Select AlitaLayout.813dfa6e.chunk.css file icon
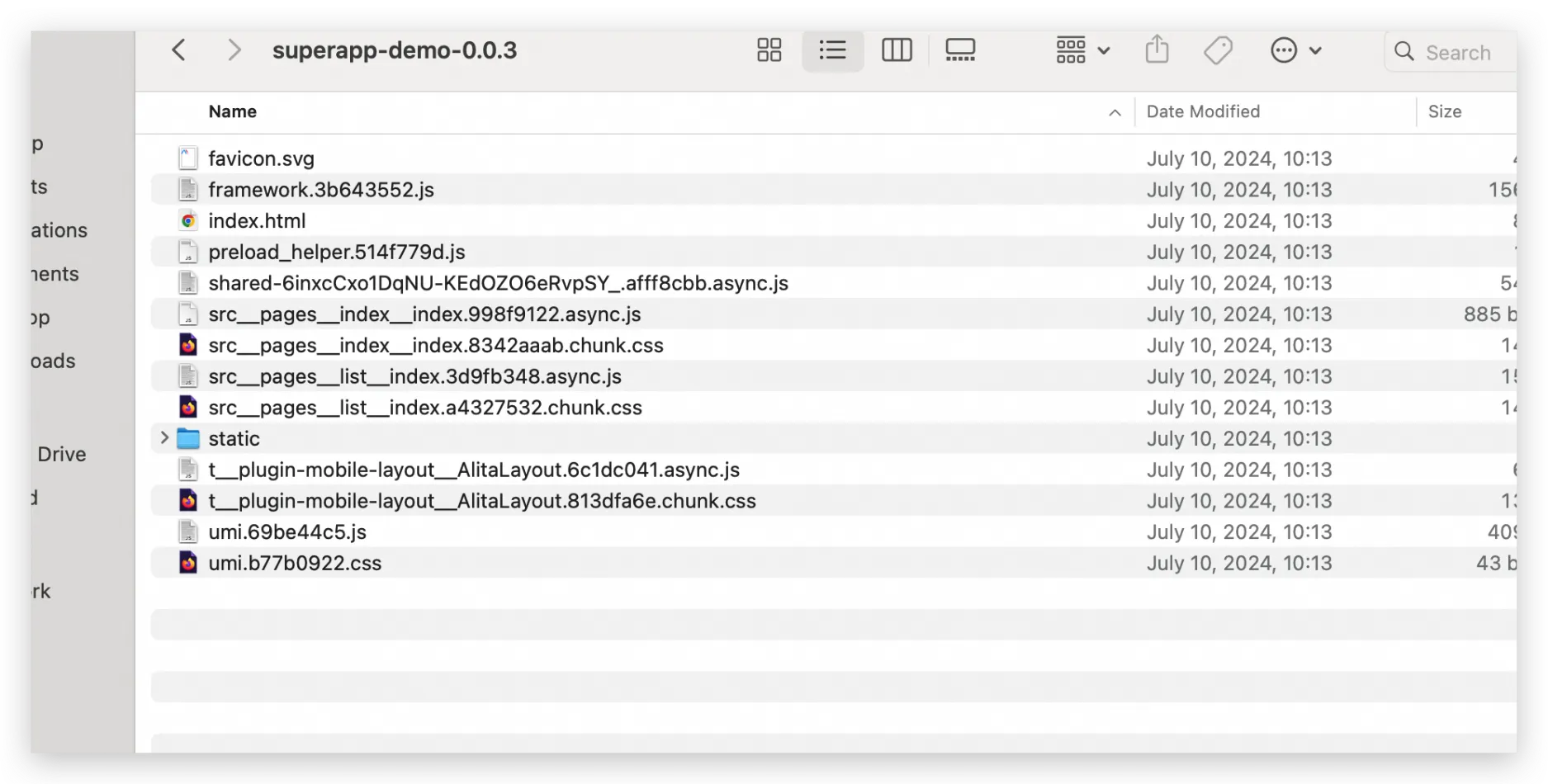The height and width of the screenshot is (784, 1548). (188, 501)
